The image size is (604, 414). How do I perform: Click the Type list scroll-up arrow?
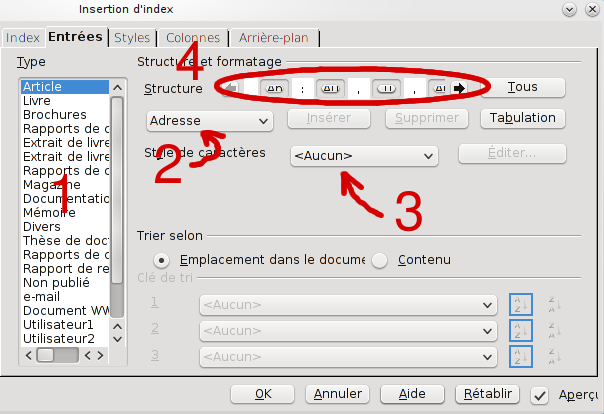117,87
